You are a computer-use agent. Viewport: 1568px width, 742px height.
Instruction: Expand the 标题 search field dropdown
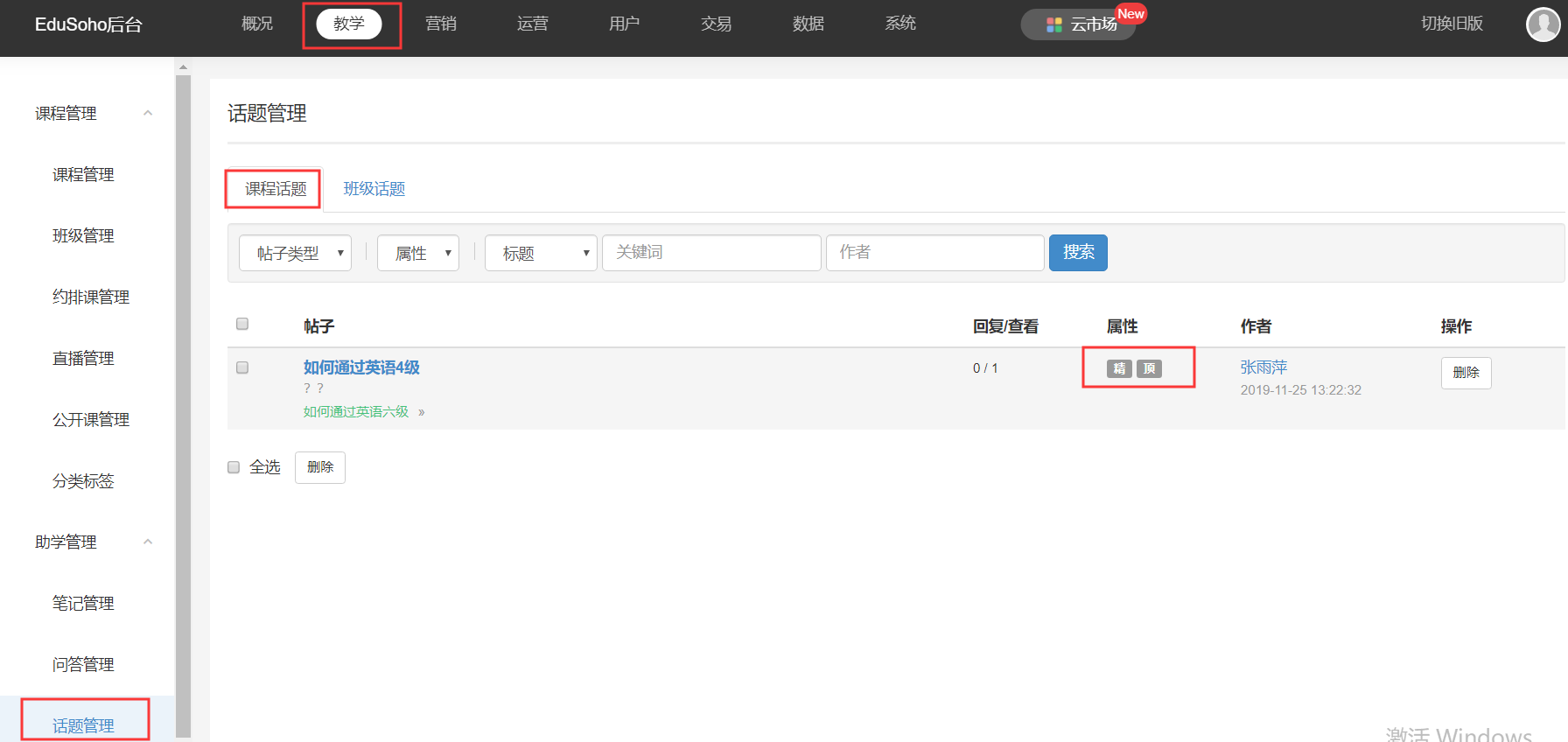(x=540, y=253)
